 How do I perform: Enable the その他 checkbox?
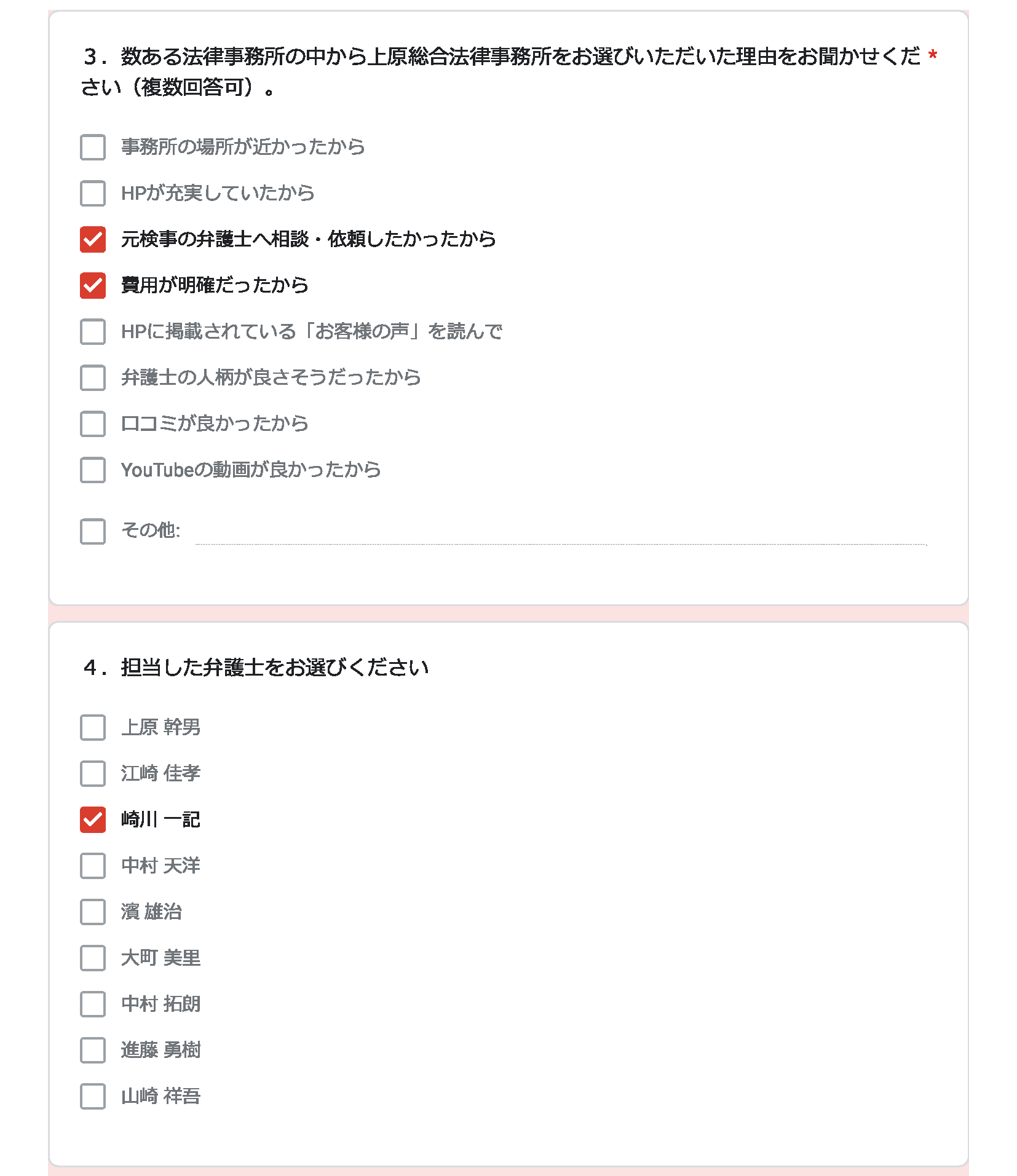click(93, 532)
